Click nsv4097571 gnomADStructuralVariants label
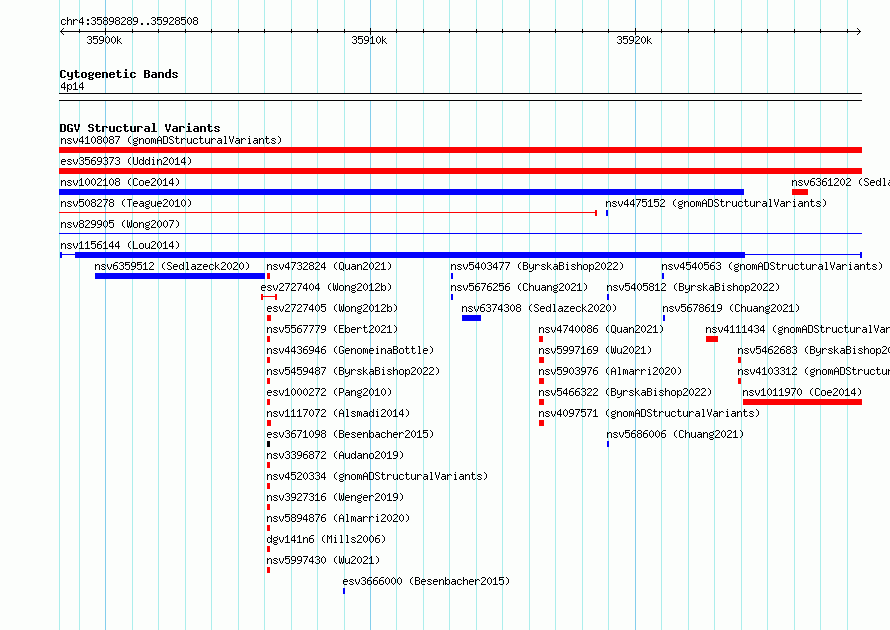Viewport: 890px width, 630px height. click(x=649, y=413)
